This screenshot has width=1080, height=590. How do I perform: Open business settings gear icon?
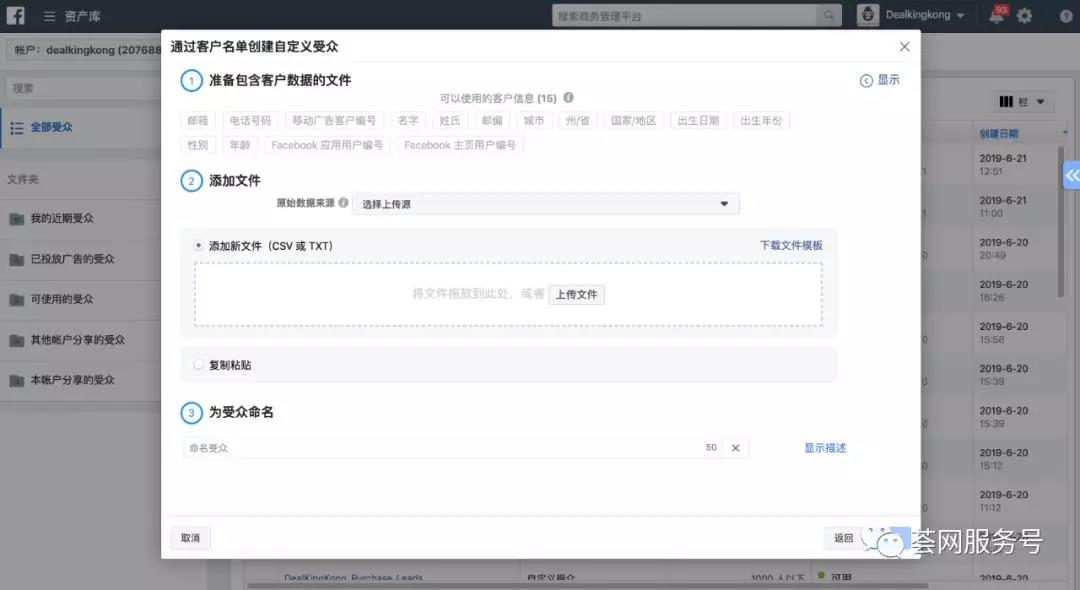click(1022, 14)
